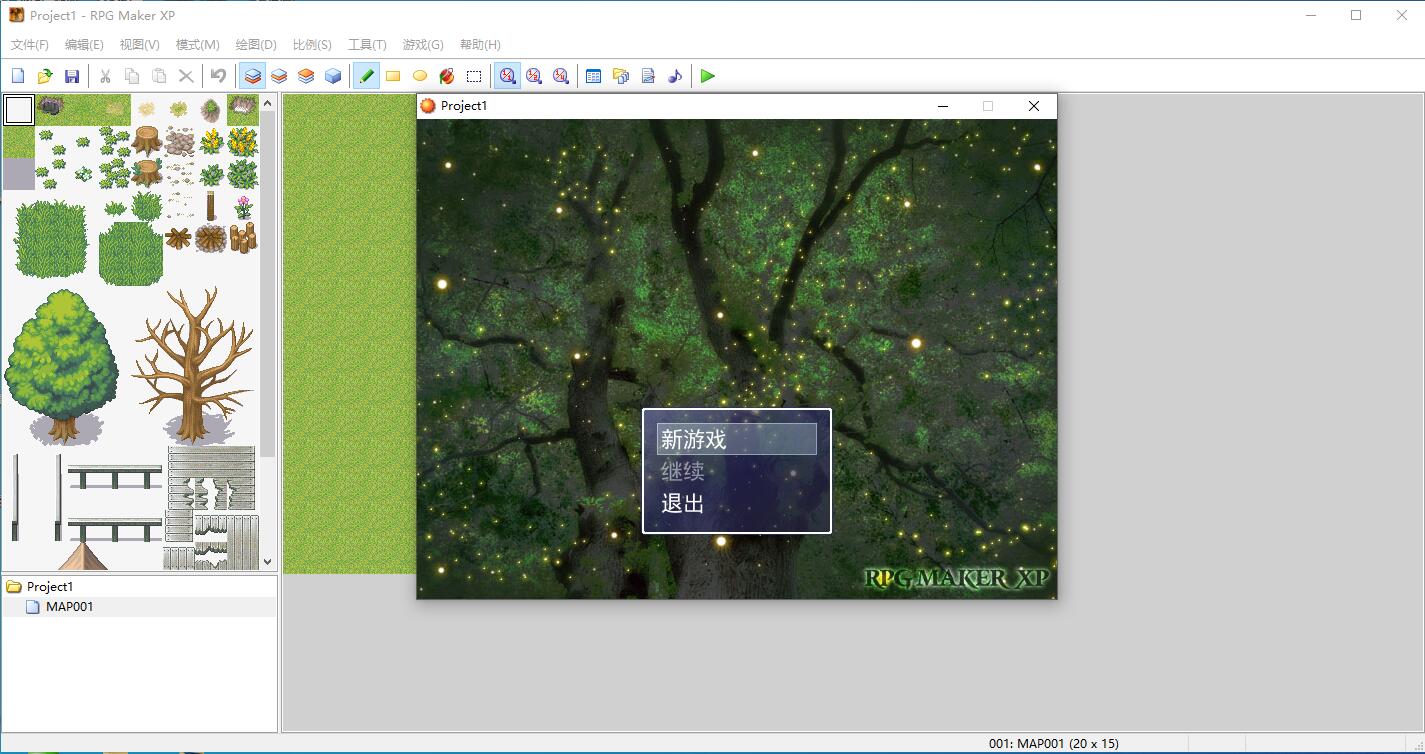1425x754 pixels.
Task: Click Project1 game window sun icon
Action: coord(428,106)
